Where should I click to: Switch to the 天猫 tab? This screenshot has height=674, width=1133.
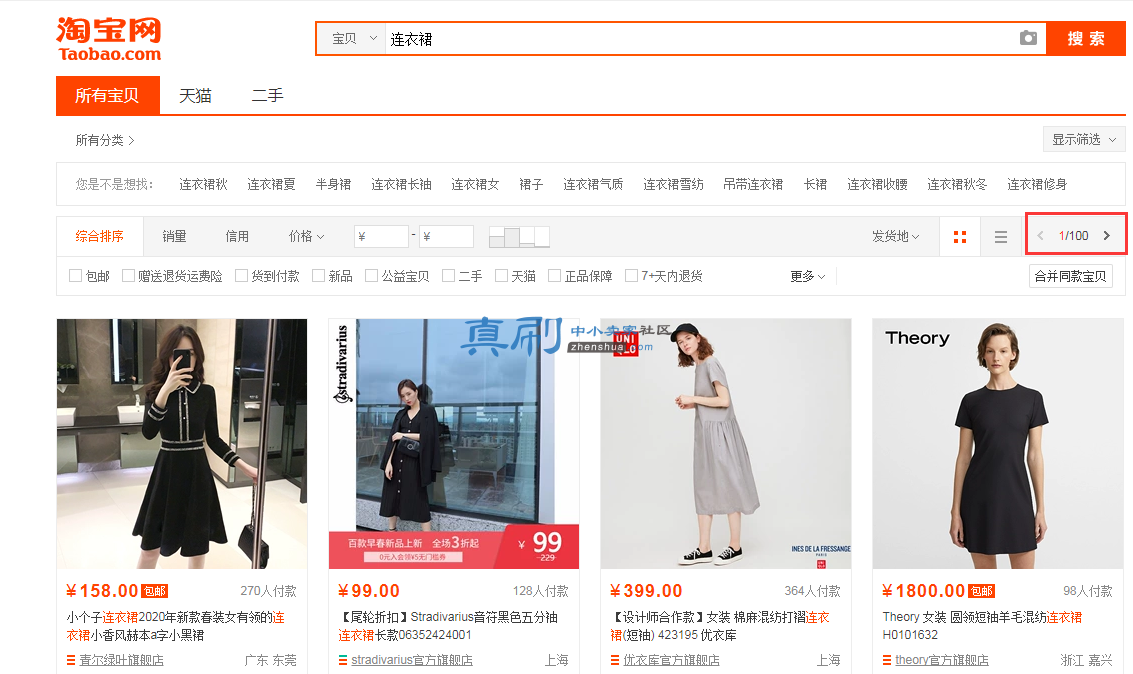(195, 95)
